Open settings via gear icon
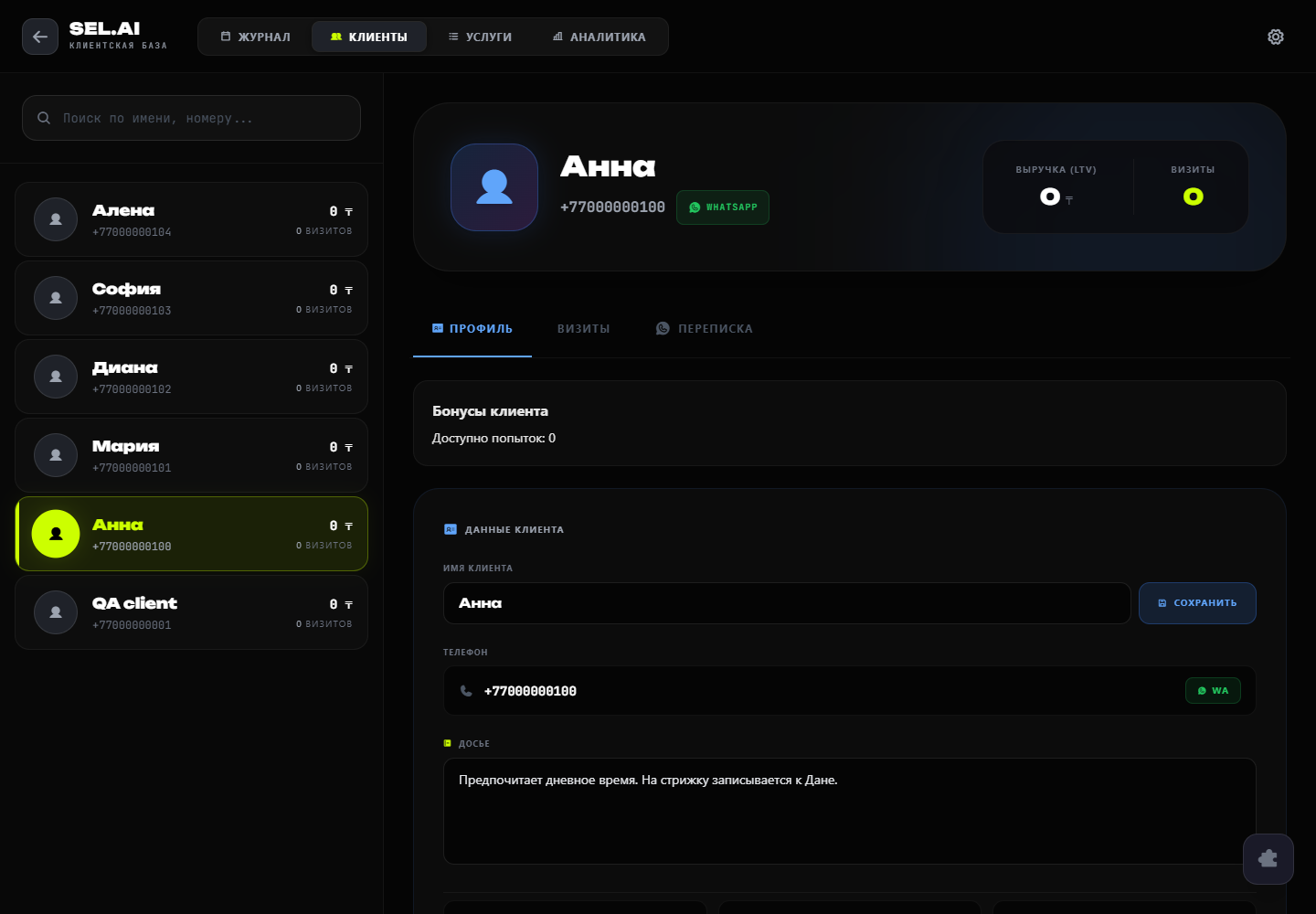Screen dimensions: 1316x914 [1276, 37]
